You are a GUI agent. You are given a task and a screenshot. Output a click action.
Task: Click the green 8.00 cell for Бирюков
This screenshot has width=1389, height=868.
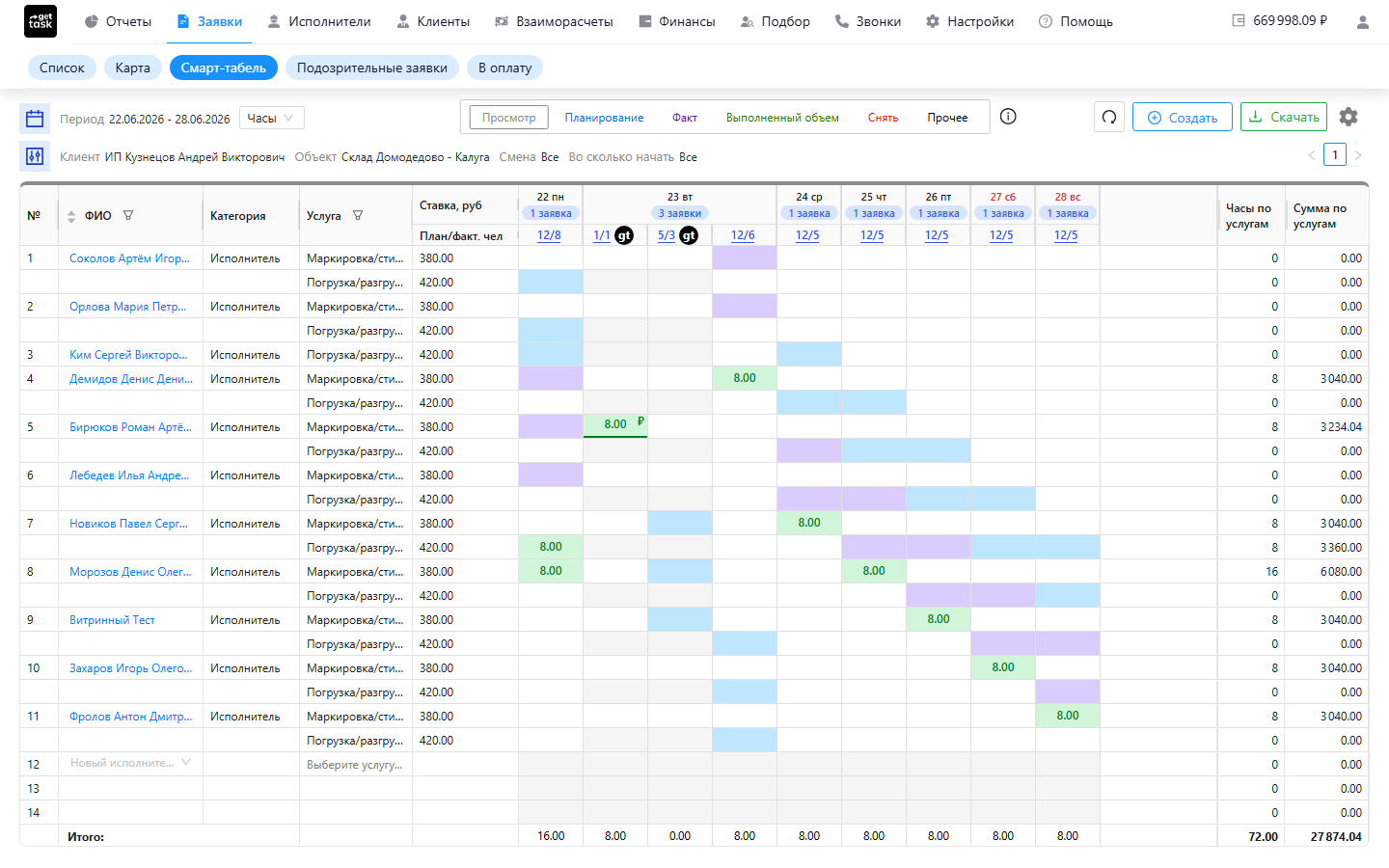point(615,425)
